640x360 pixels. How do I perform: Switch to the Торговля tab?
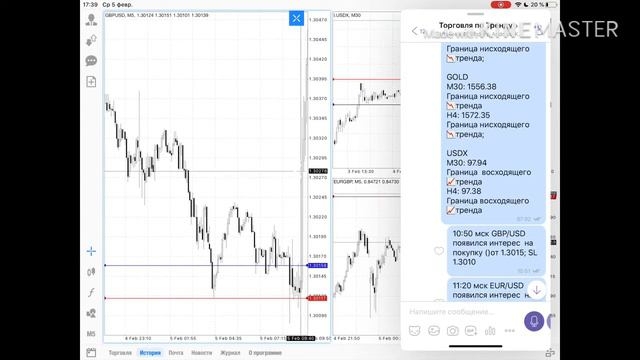120,353
